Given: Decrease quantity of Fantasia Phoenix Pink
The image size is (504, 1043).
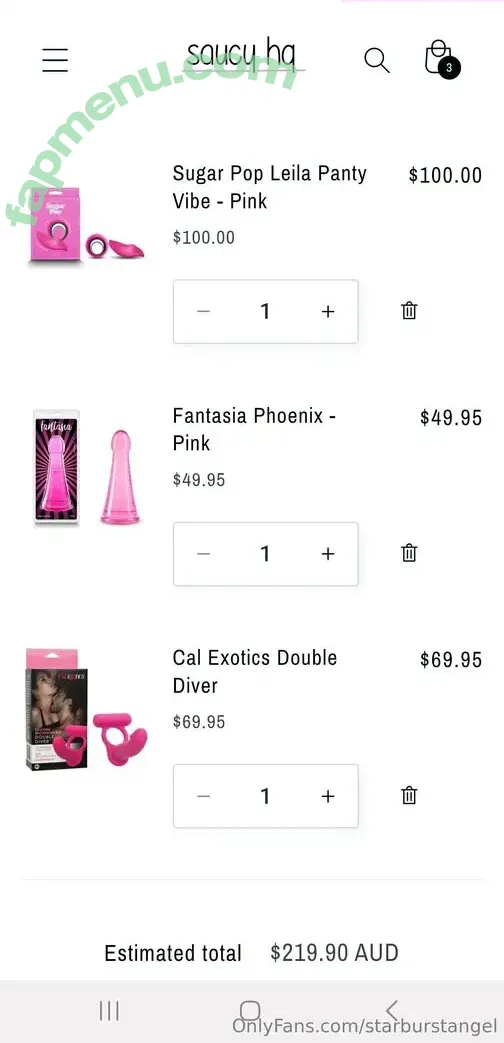Looking at the screenshot, I should [x=203, y=553].
